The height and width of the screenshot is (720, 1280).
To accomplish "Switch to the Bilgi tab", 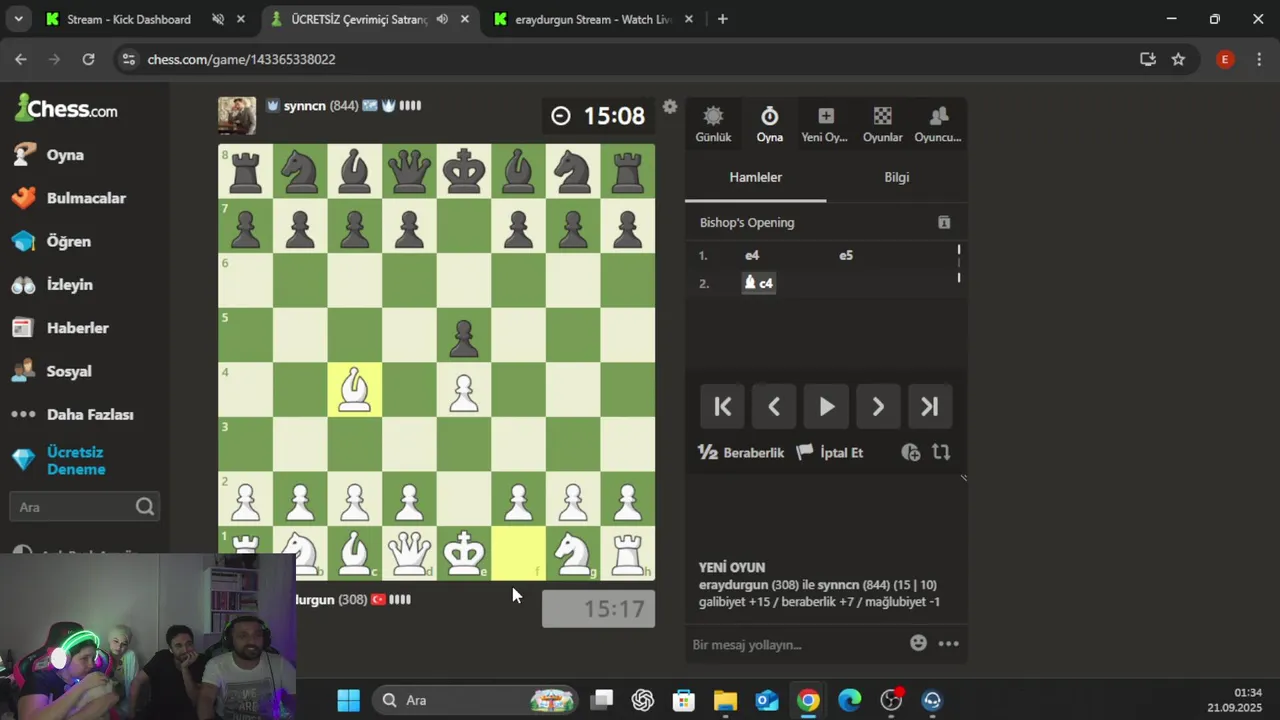I will [897, 177].
